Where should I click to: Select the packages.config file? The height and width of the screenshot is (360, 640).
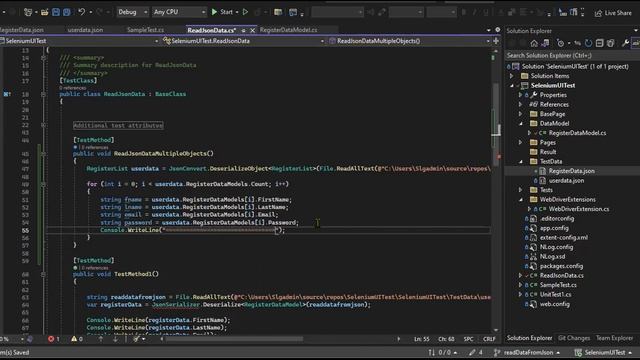(561, 266)
